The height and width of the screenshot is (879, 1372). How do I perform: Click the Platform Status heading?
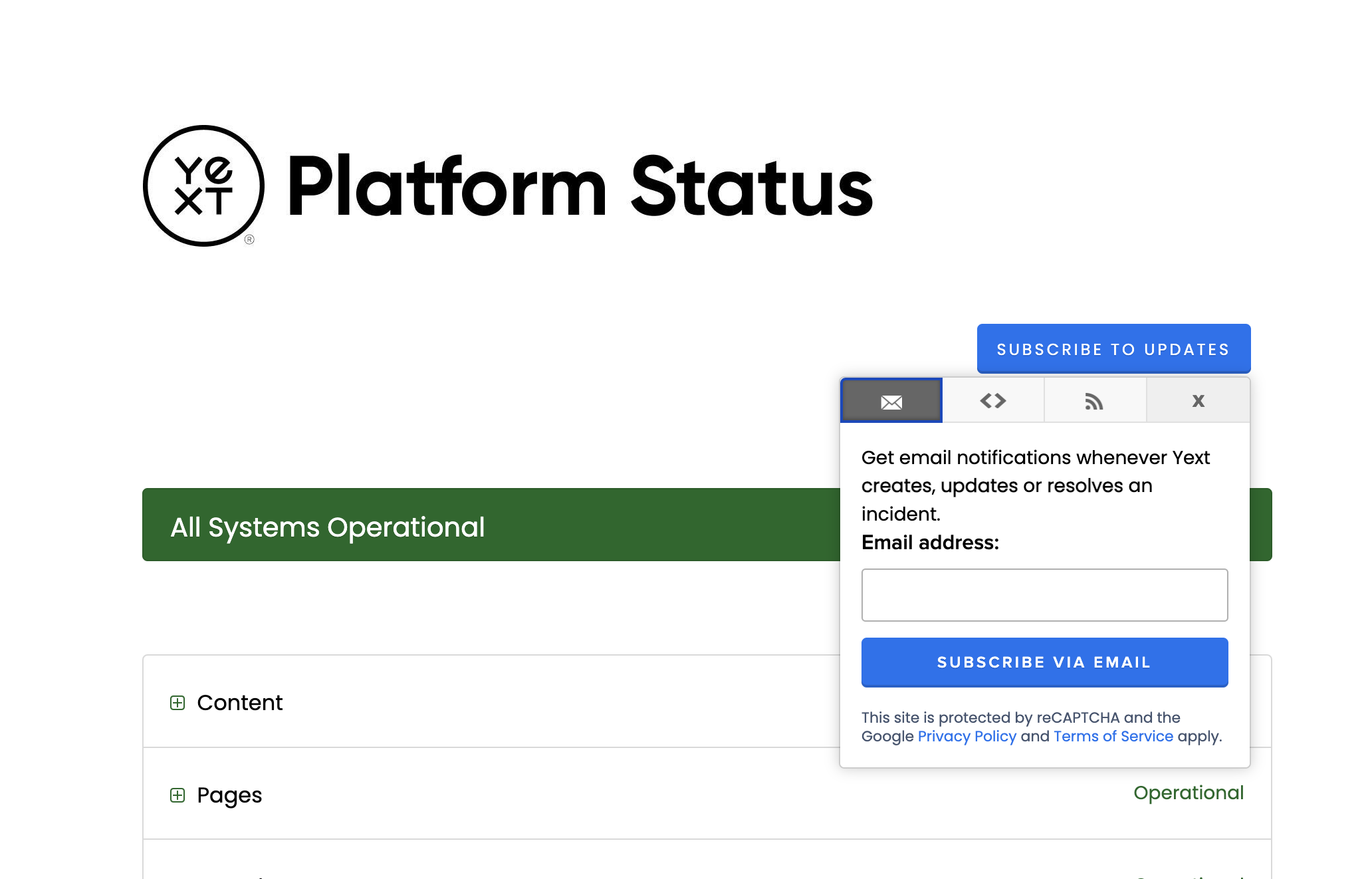[579, 186]
